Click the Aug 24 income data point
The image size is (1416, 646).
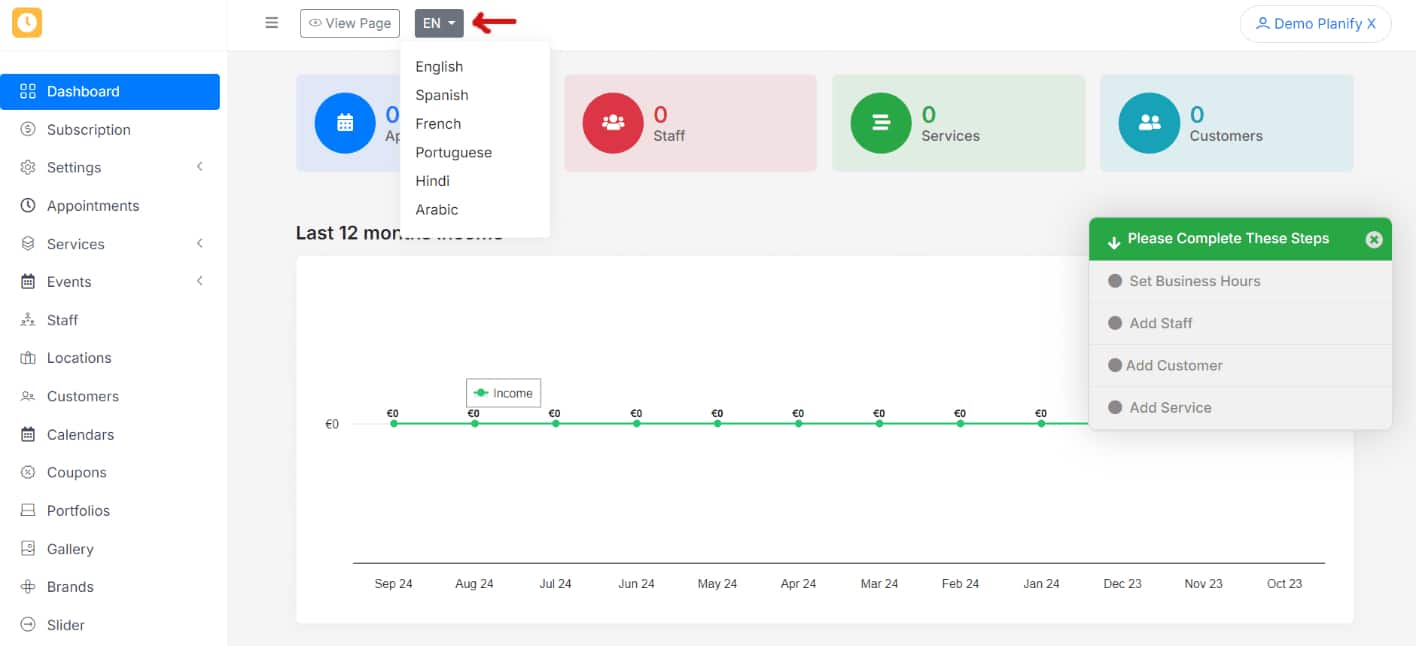[475, 423]
